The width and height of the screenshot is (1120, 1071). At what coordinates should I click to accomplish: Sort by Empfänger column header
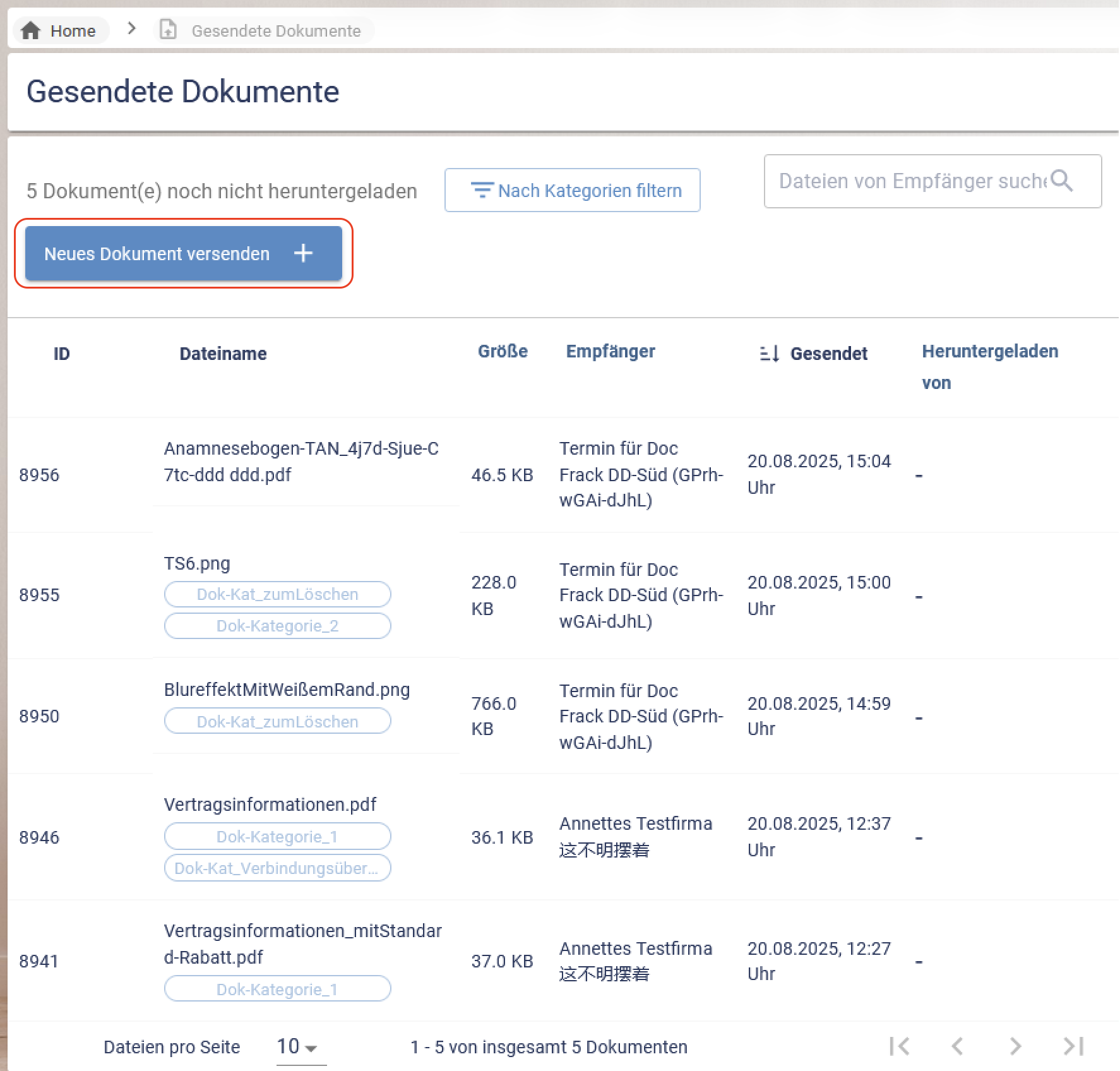tap(610, 351)
